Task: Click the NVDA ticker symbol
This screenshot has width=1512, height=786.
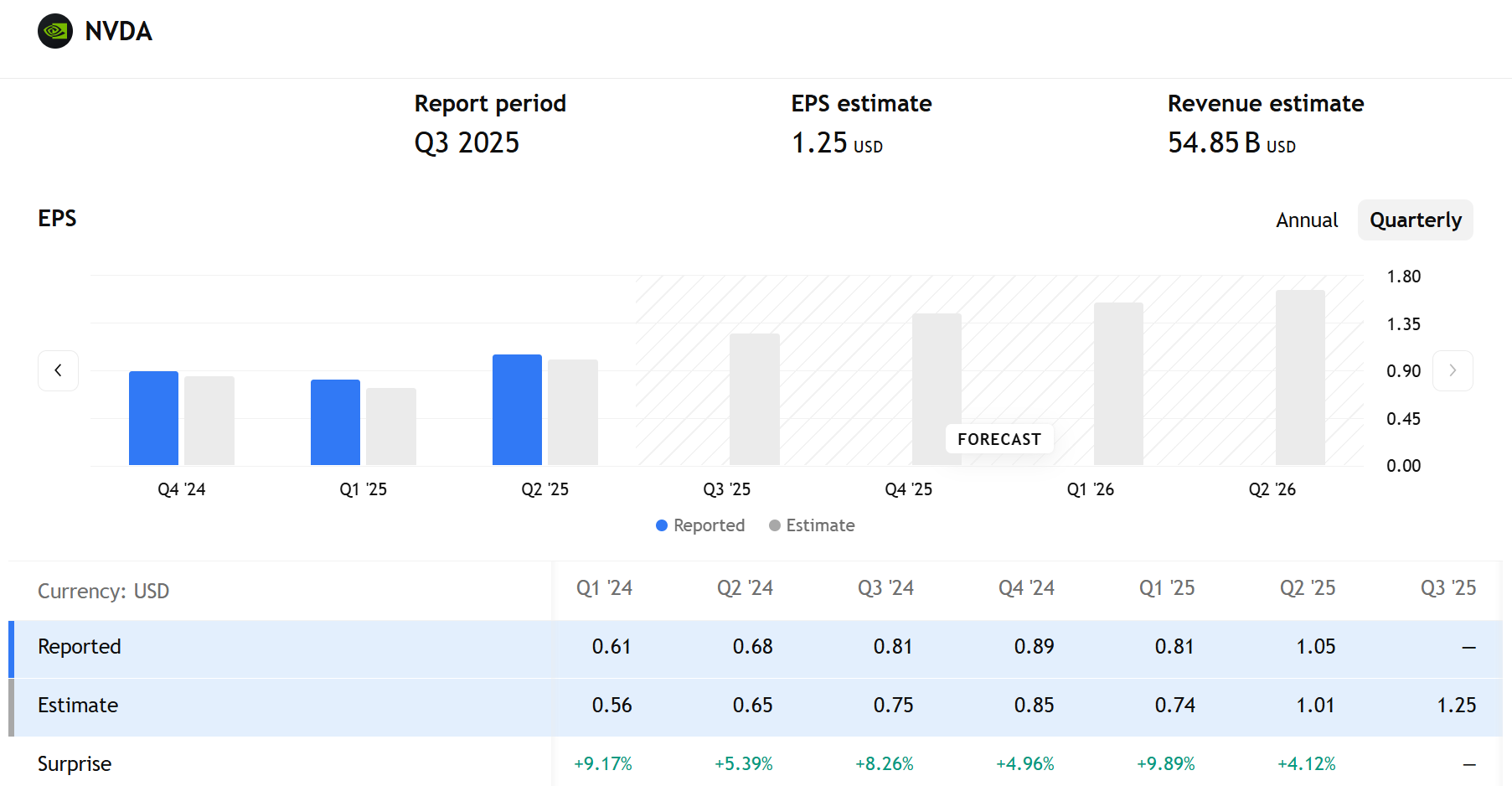Action: (118, 31)
